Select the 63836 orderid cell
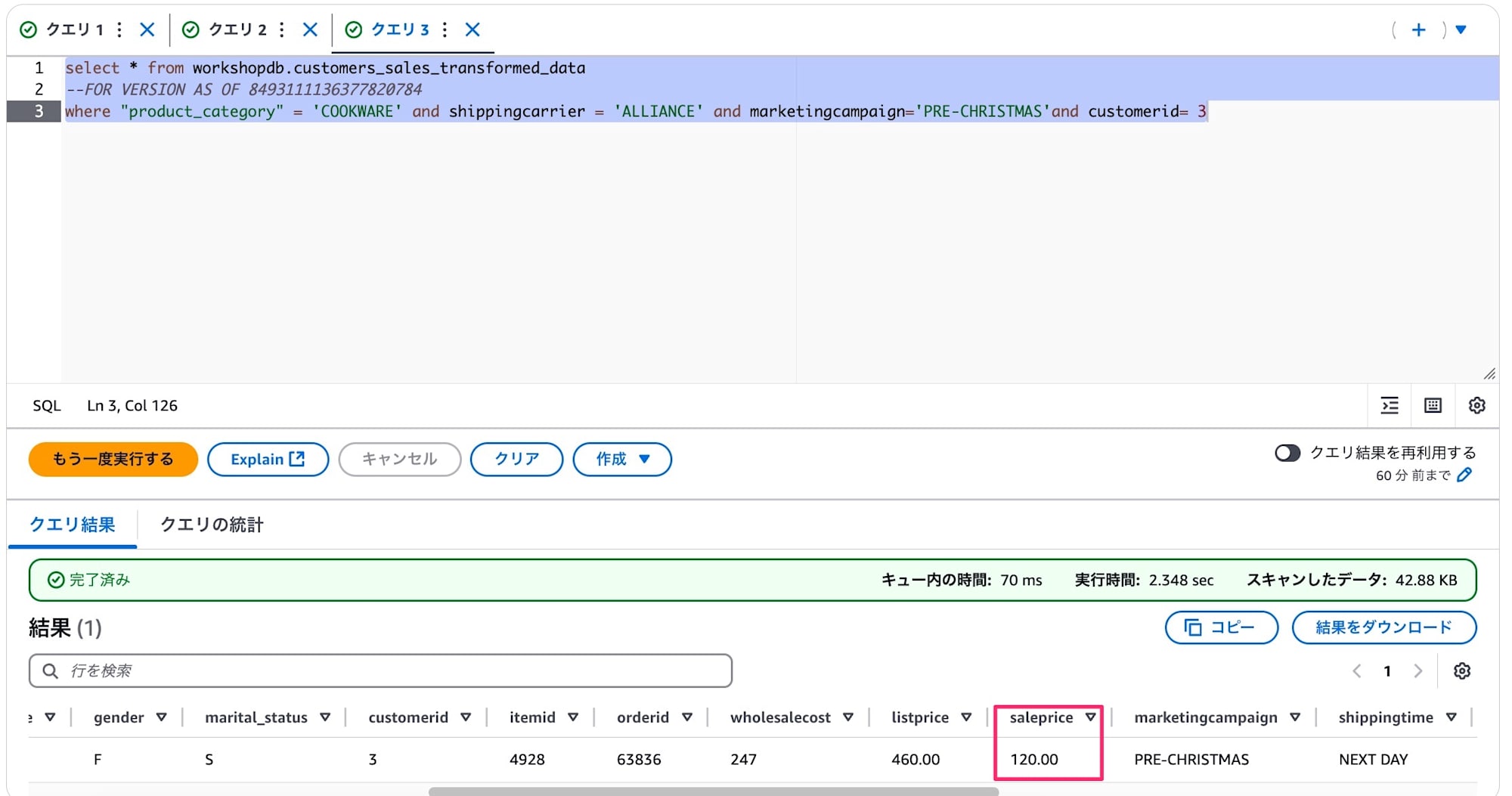The width and height of the screenshot is (1512, 796). (x=639, y=759)
